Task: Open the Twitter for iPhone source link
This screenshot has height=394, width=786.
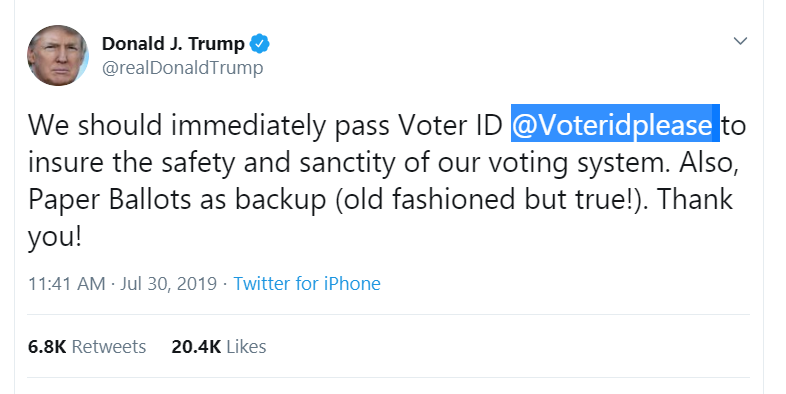Action: pos(307,284)
